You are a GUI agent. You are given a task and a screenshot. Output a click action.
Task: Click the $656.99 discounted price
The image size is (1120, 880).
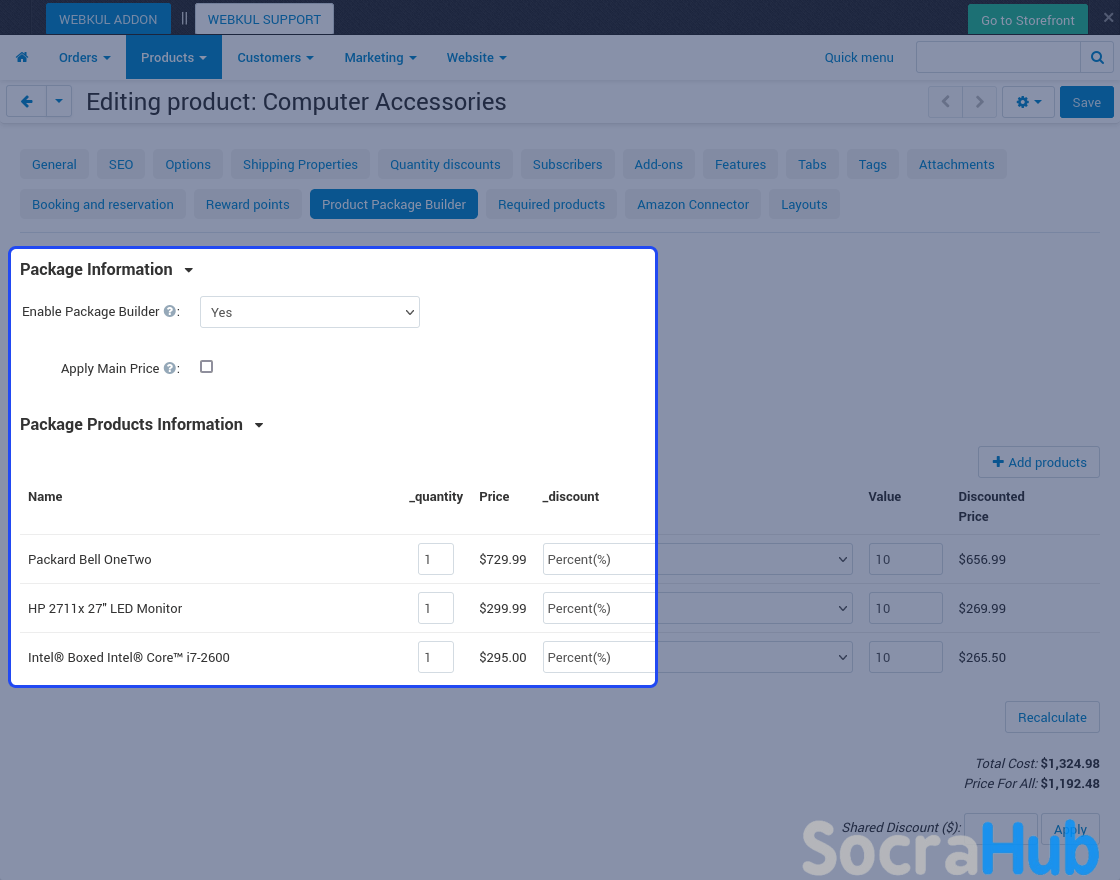pyautogui.click(x=982, y=559)
